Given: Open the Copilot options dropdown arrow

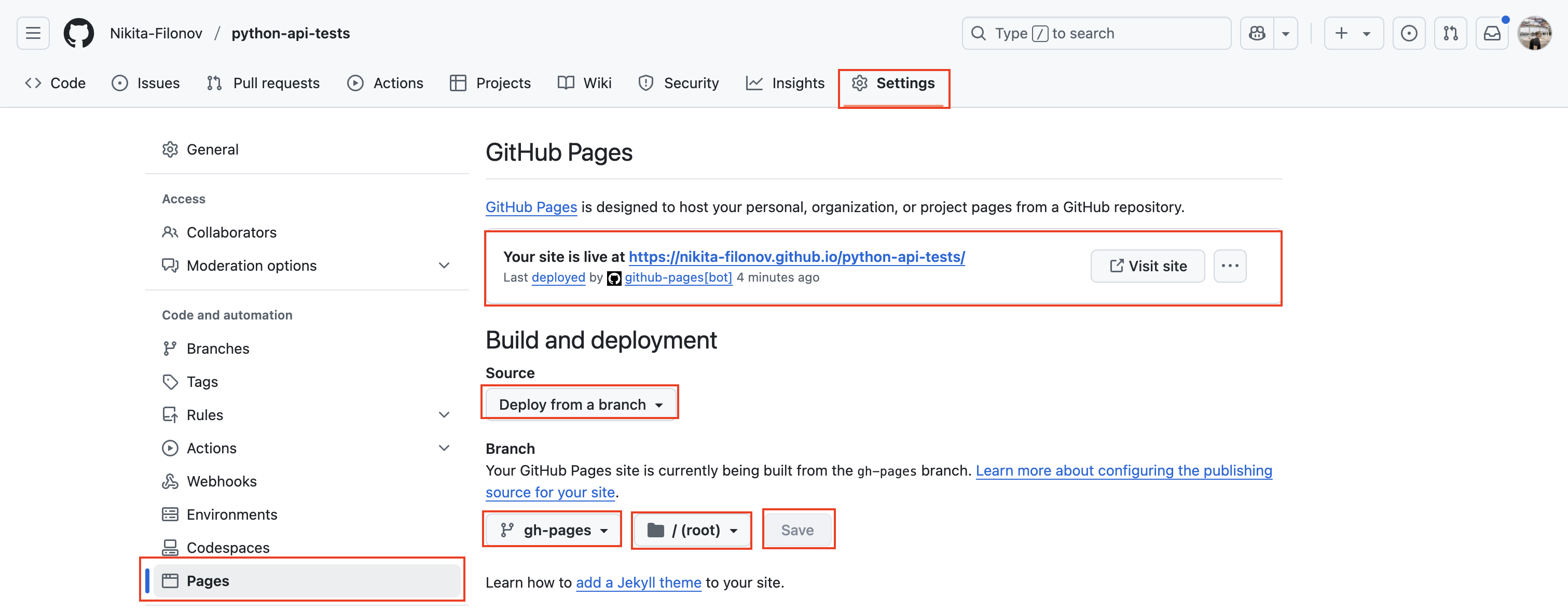Looking at the screenshot, I should tap(1286, 34).
